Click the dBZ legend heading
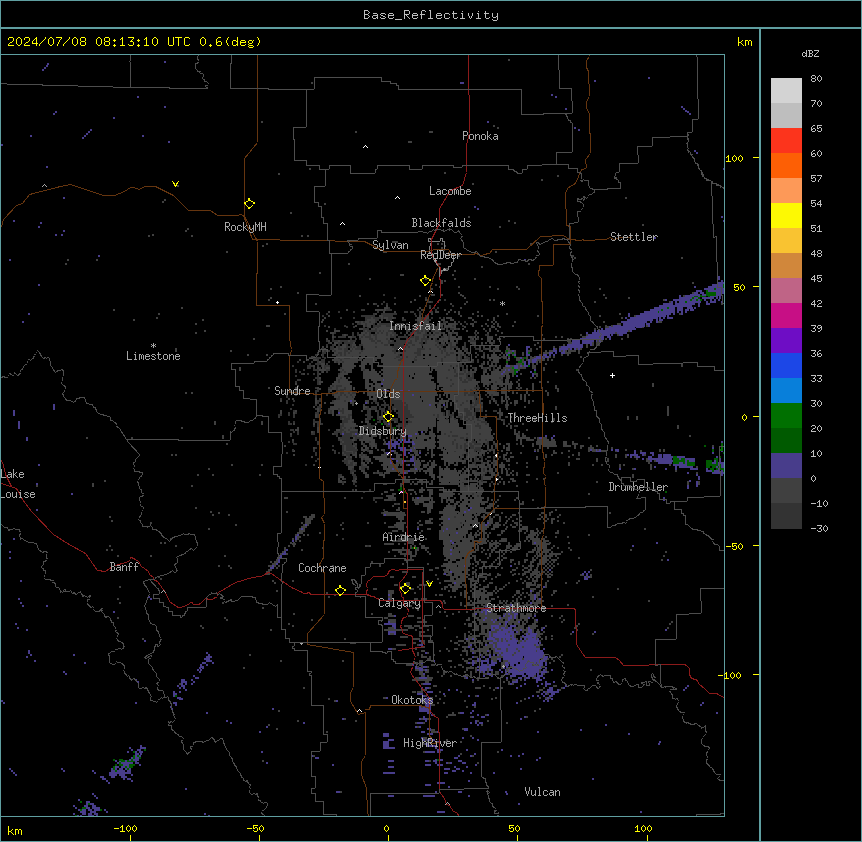Image resolution: width=862 pixels, height=842 pixels. 810,53
